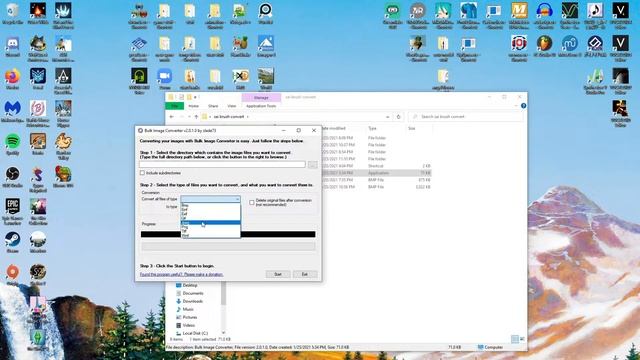Click the Start button in converter
Viewport: 640px width, 360px height.
point(278,274)
